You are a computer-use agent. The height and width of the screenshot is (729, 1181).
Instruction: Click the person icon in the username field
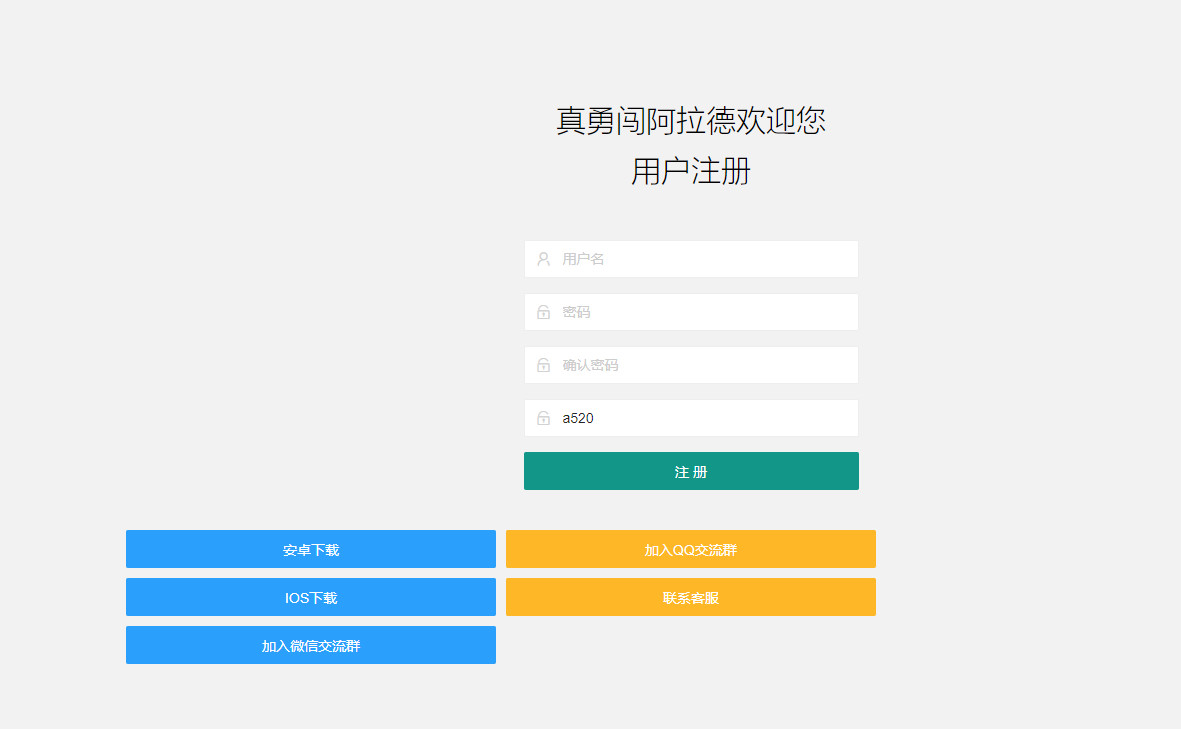[x=543, y=258]
